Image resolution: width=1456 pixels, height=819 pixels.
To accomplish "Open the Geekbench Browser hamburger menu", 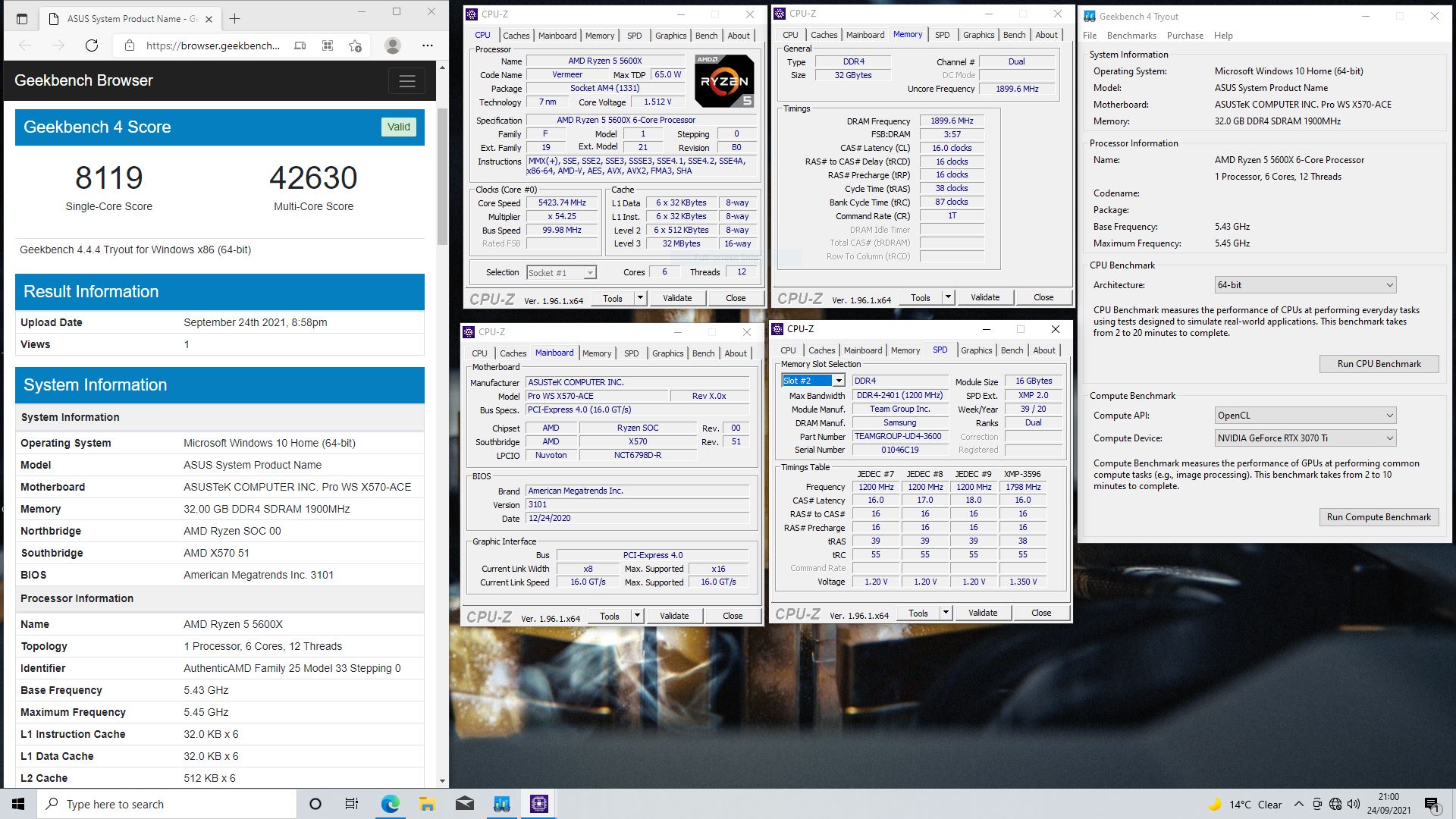I will (x=407, y=81).
